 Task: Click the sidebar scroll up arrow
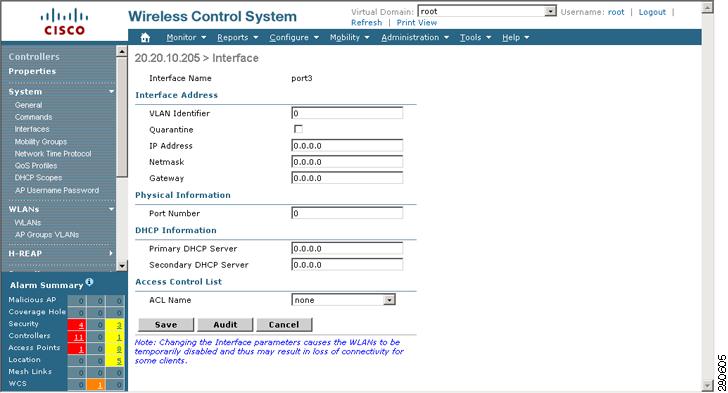pos(122,51)
